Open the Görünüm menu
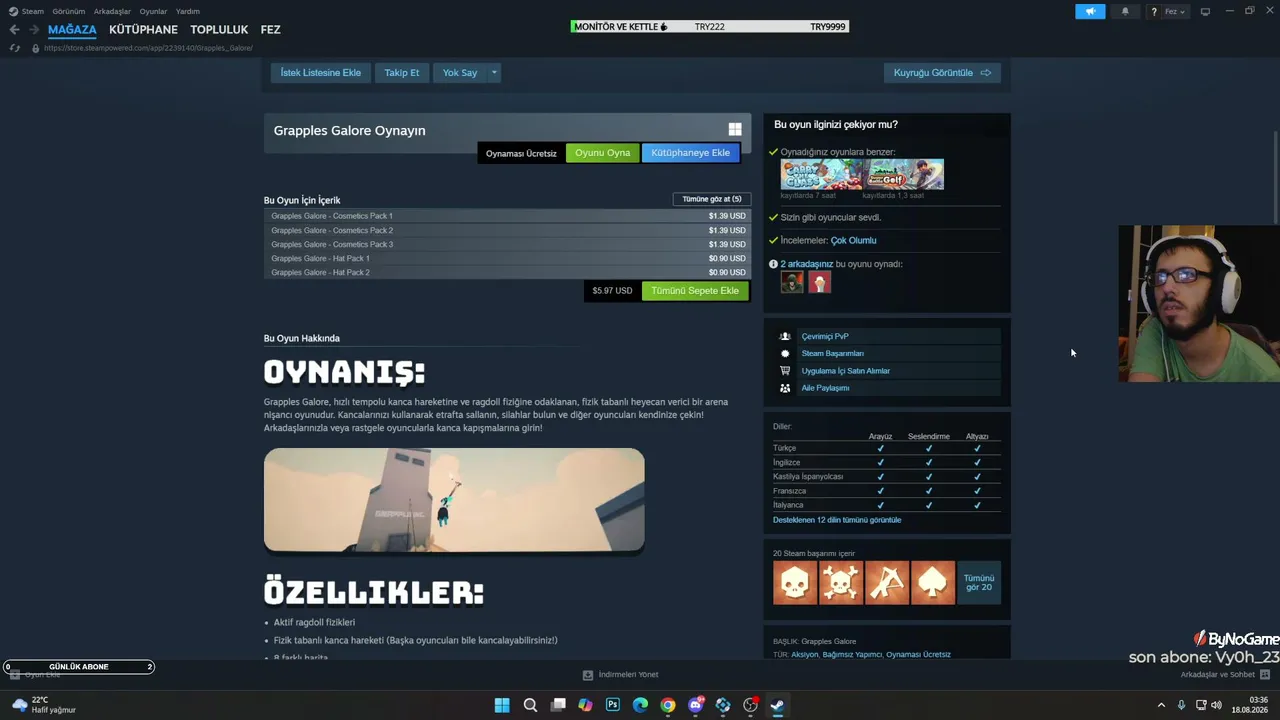The image size is (1280, 720). click(x=69, y=11)
